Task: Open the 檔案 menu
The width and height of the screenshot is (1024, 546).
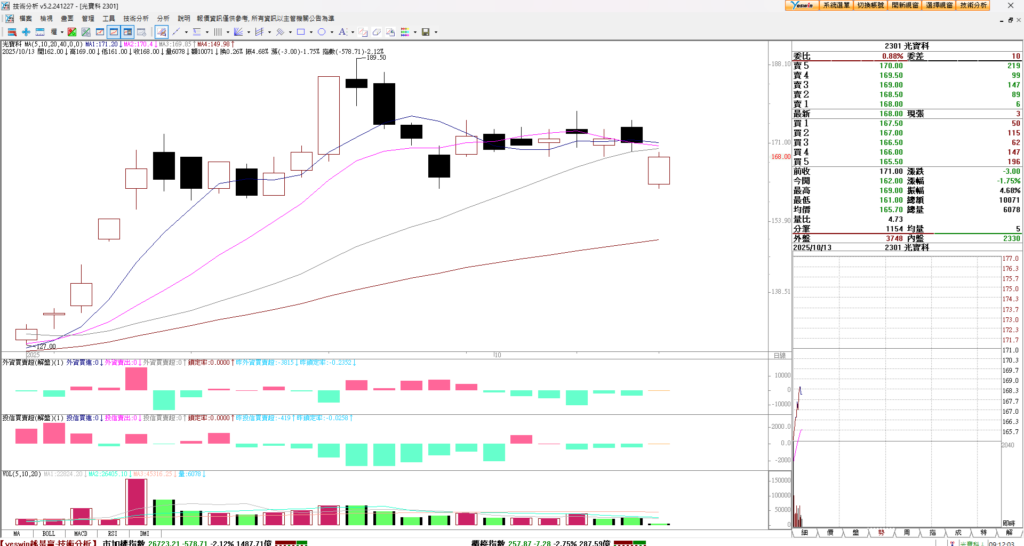Action: [x=25, y=18]
